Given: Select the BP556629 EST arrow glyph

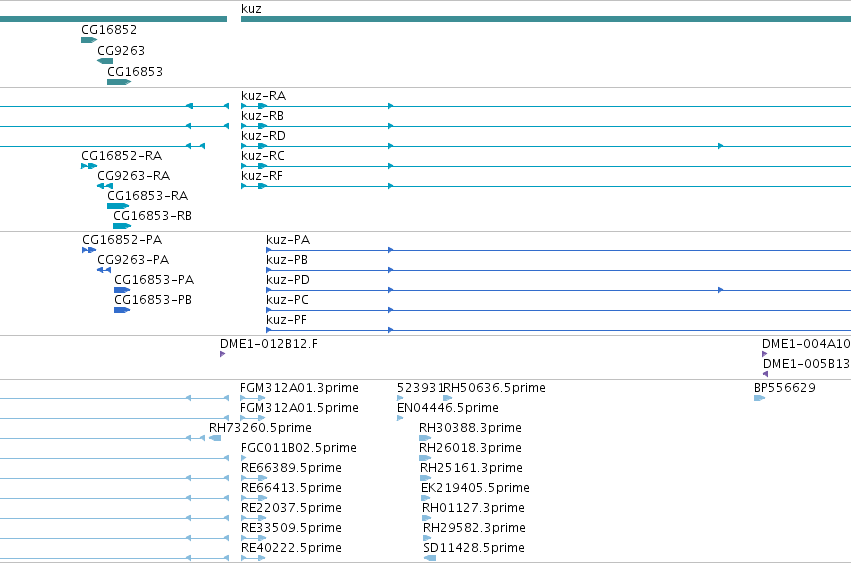Looking at the screenshot, I should coord(759,398).
